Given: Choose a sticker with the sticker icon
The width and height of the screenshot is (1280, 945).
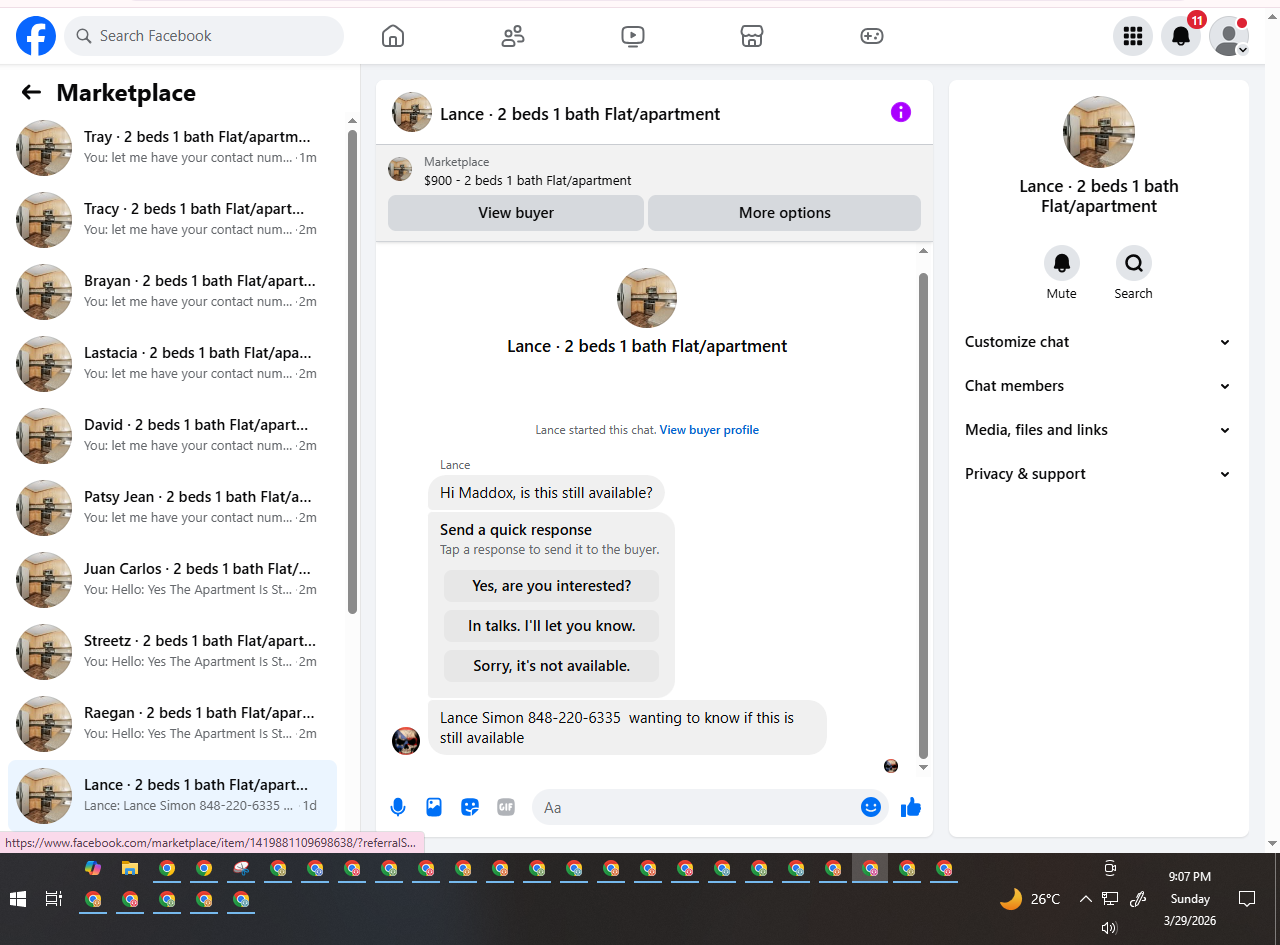Looking at the screenshot, I should (x=470, y=807).
